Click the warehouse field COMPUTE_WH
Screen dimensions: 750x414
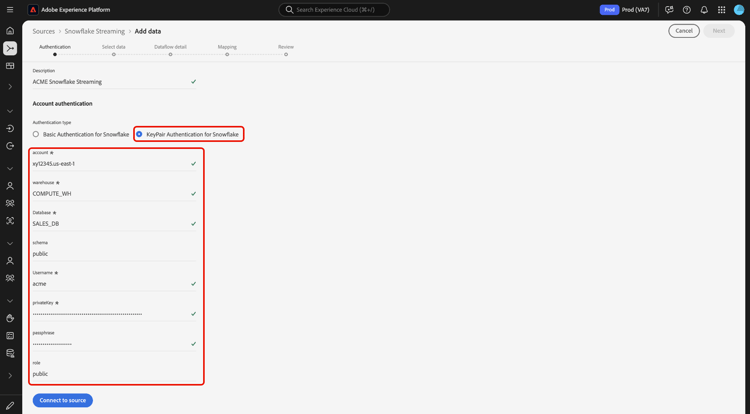(x=114, y=194)
